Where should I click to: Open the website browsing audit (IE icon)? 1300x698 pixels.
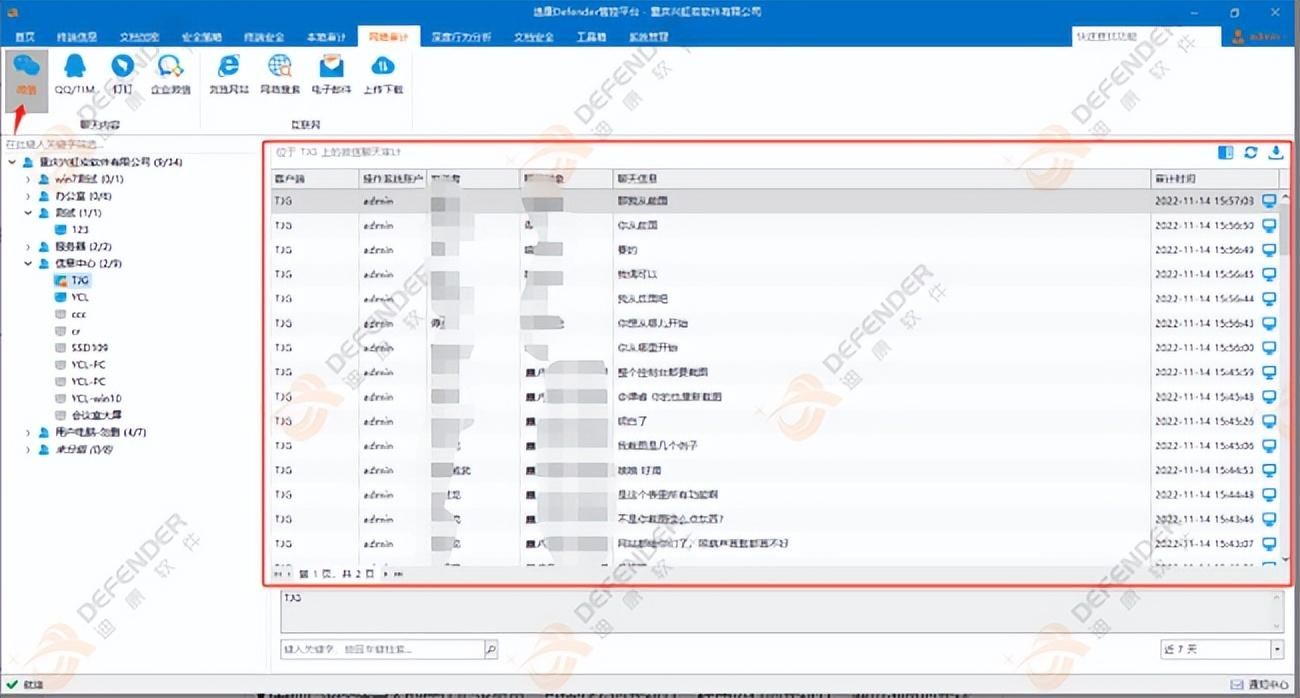pyautogui.click(x=229, y=75)
